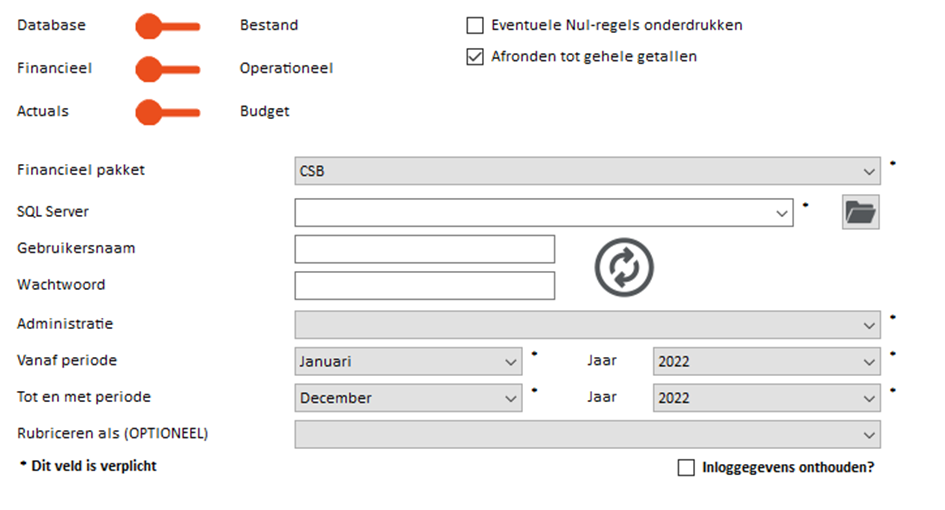Screen dimensions: 945x510
Task: Open the Administratie dropdown
Action: [588, 325]
